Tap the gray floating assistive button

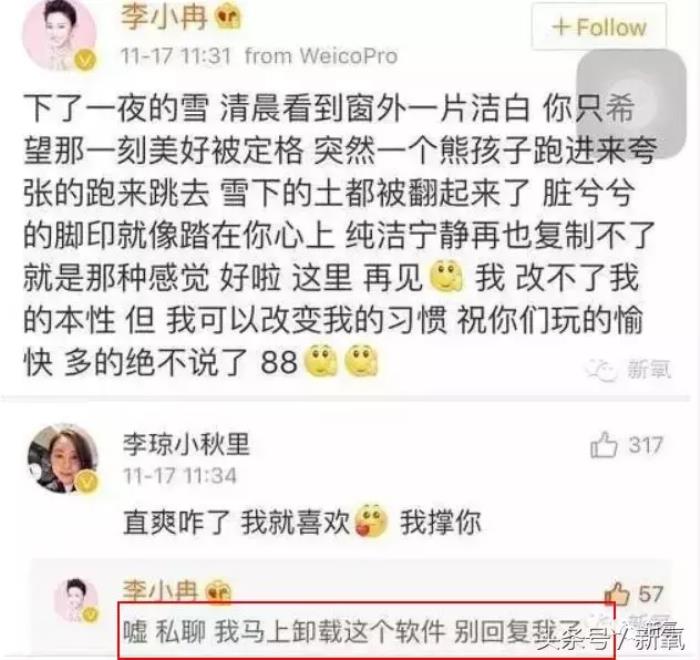631,104
